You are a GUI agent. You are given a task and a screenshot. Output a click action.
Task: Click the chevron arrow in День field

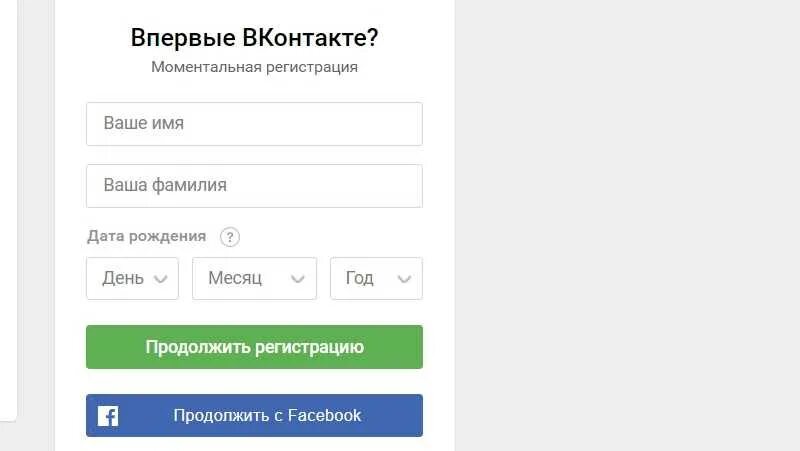(x=161, y=279)
